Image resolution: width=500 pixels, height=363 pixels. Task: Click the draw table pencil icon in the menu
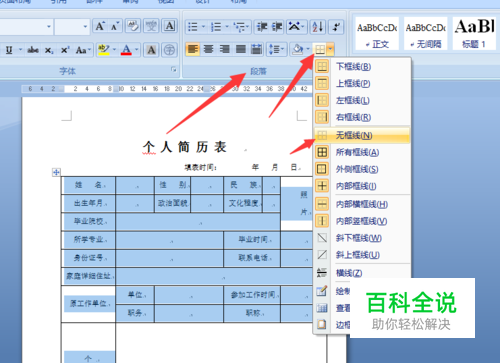point(322,291)
